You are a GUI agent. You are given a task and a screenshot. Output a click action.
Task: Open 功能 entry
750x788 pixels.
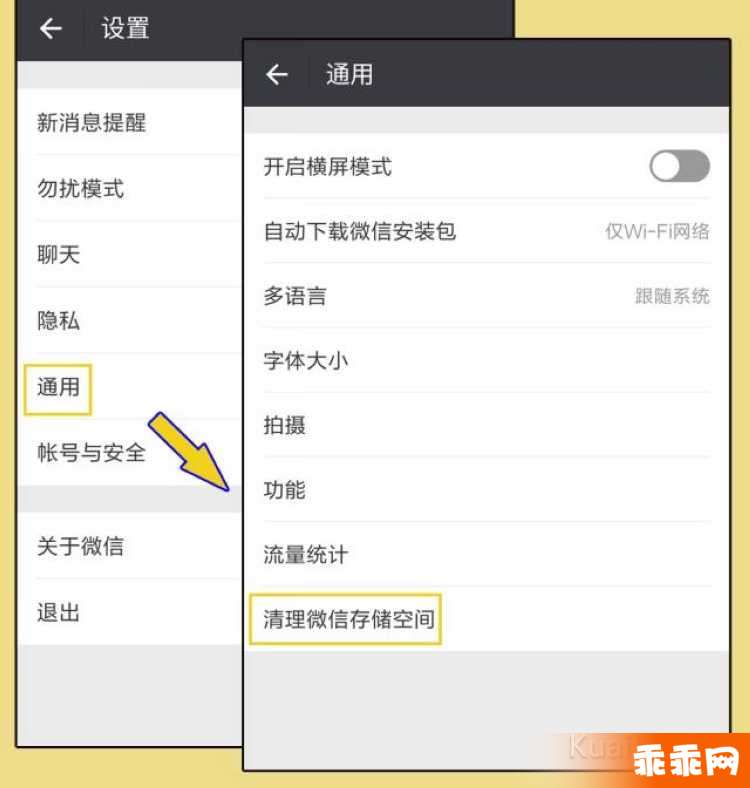pos(487,489)
